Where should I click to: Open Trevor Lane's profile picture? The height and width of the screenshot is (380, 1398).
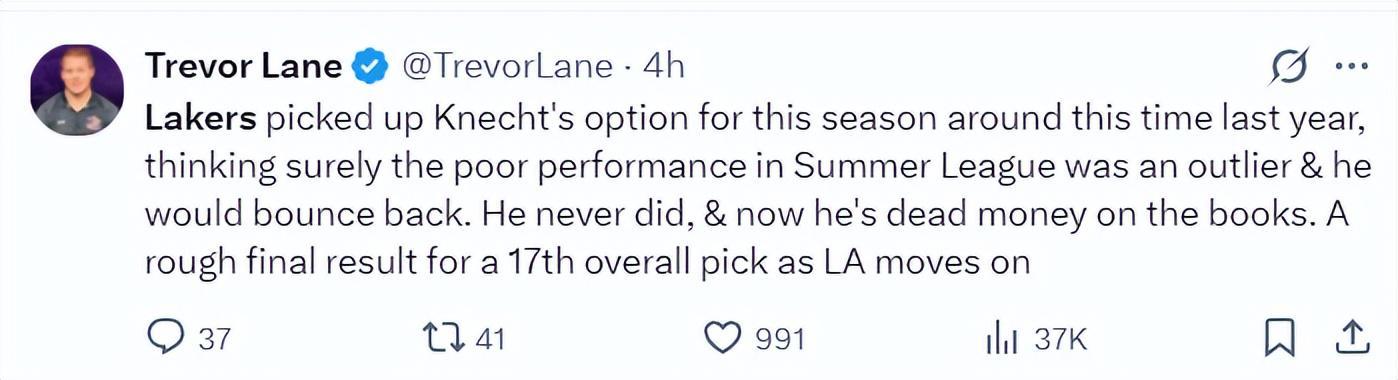tap(78, 90)
